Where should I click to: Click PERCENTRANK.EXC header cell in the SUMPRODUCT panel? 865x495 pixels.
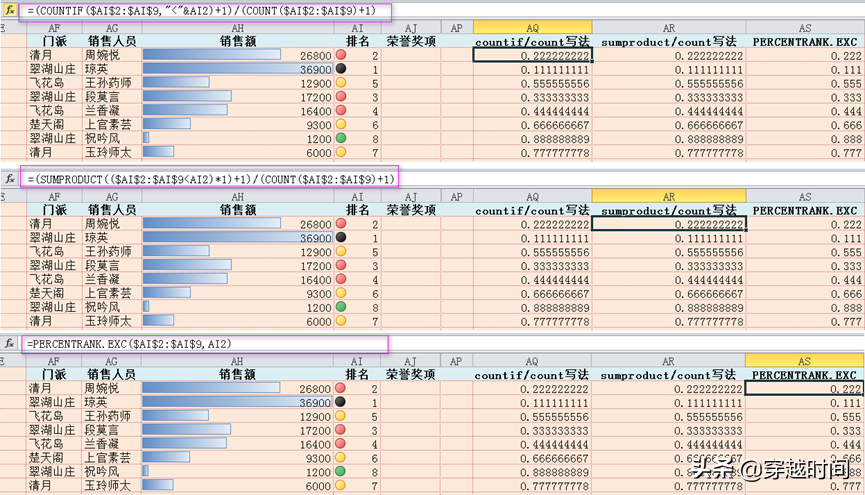tap(805, 210)
